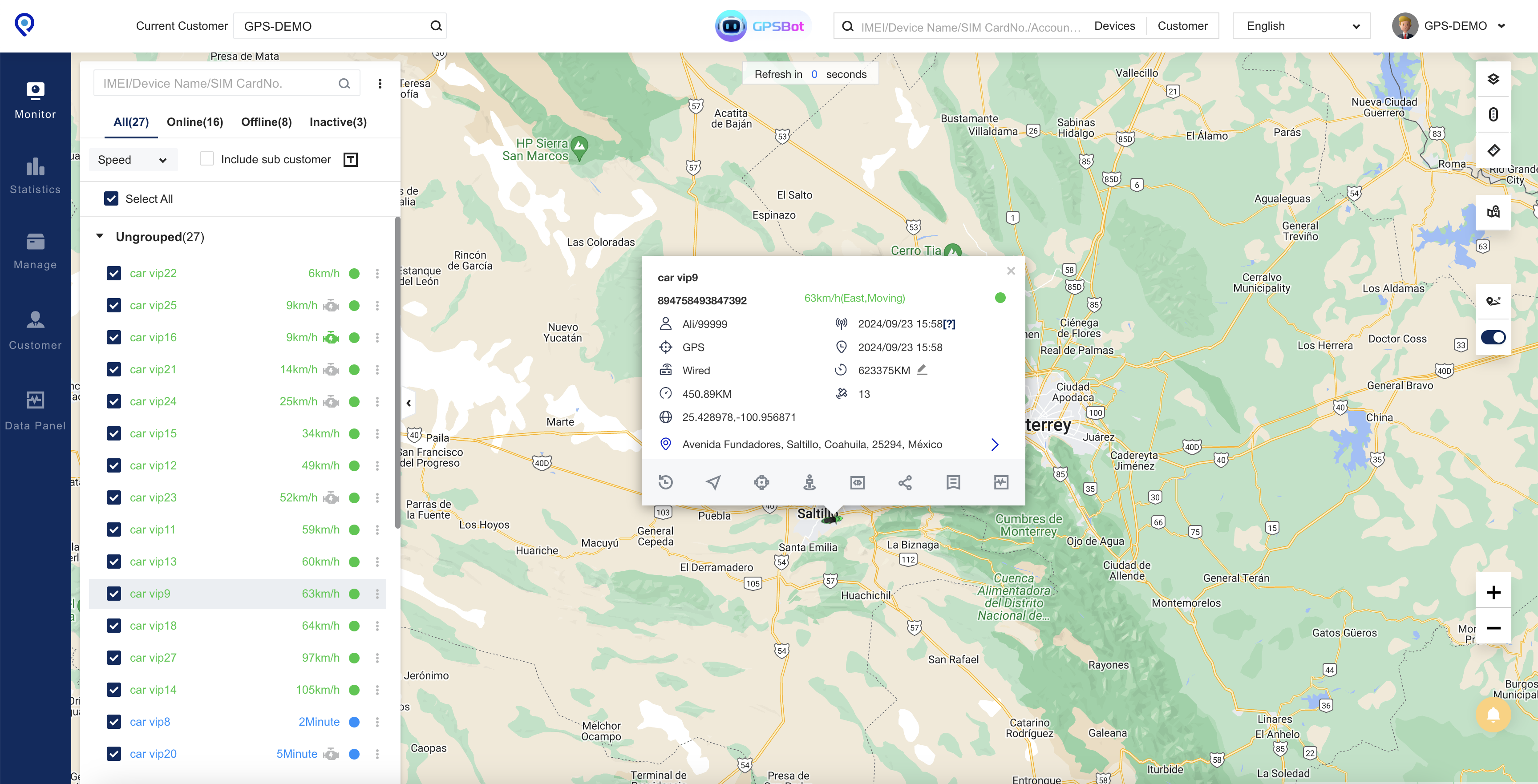1538x784 pixels.
Task: Click the edit pencil next to 623375KM
Action: tap(922, 370)
